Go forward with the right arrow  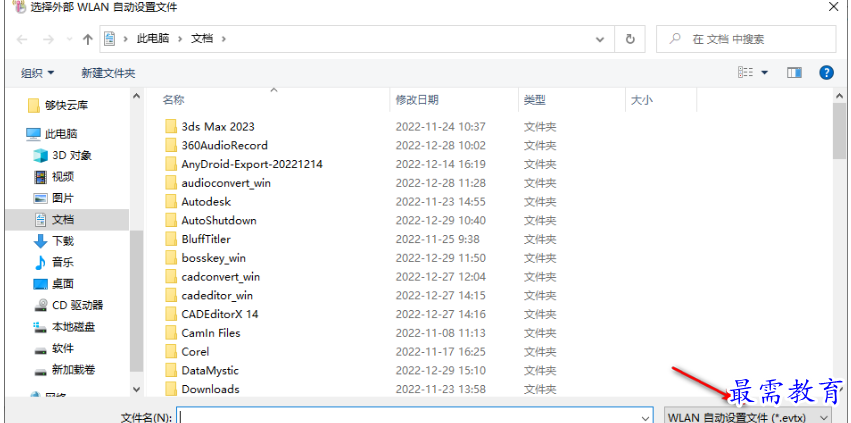48,39
